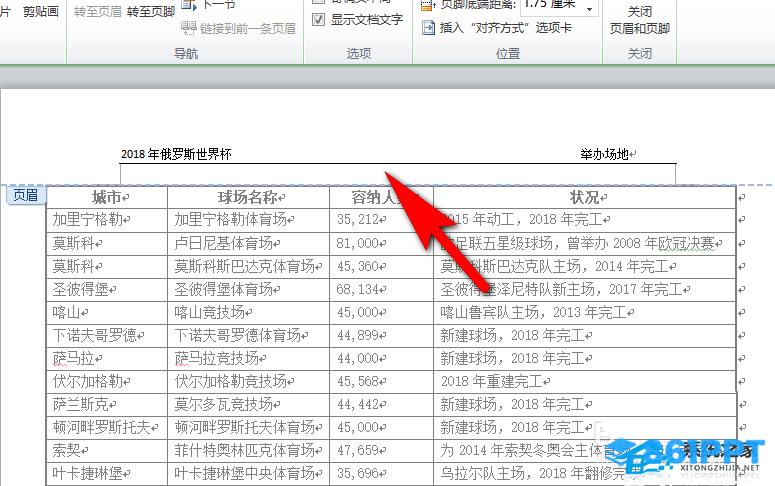This screenshot has height=486, width=775.
Task: Click the capacity cell 45,568
Action: (382, 382)
